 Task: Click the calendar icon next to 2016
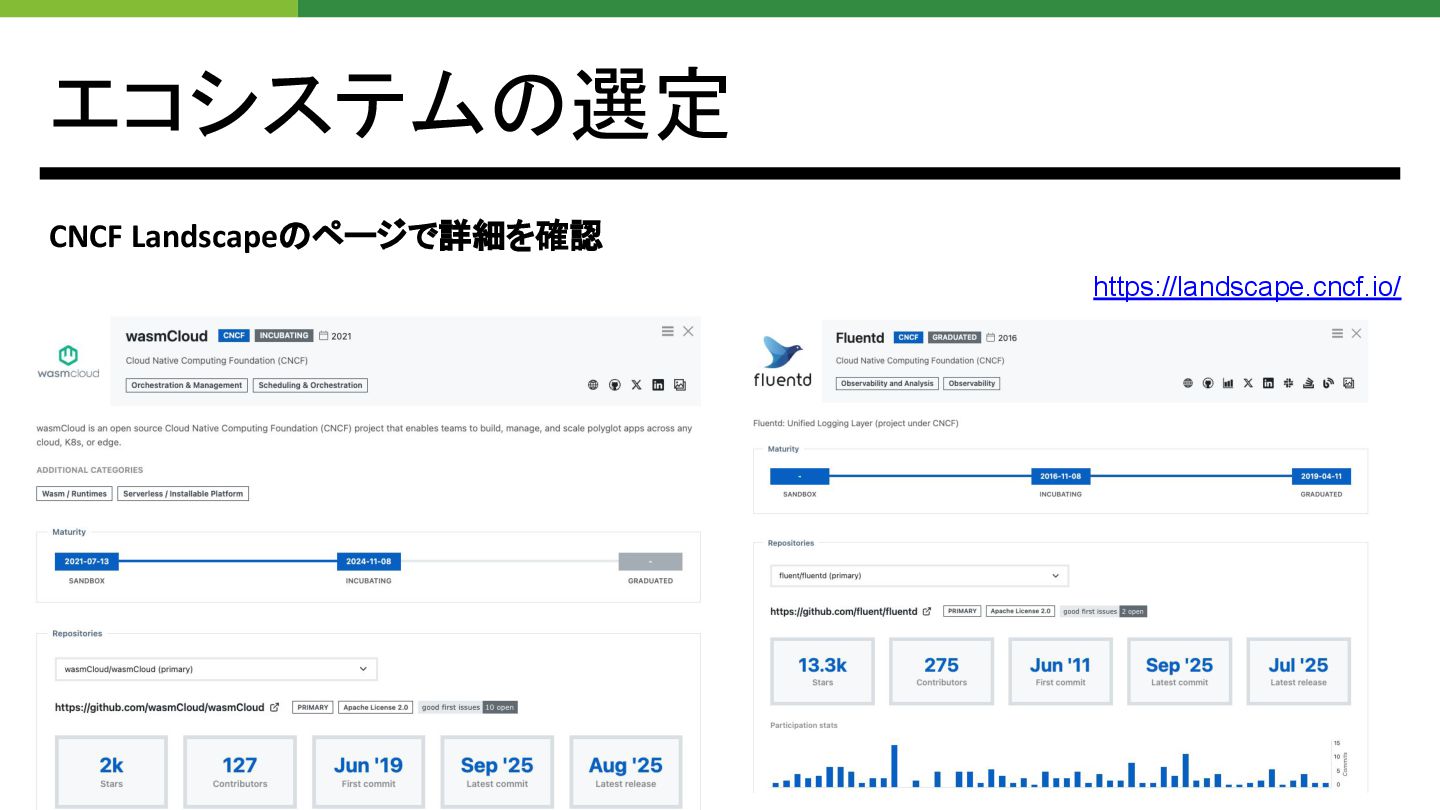tap(990, 338)
